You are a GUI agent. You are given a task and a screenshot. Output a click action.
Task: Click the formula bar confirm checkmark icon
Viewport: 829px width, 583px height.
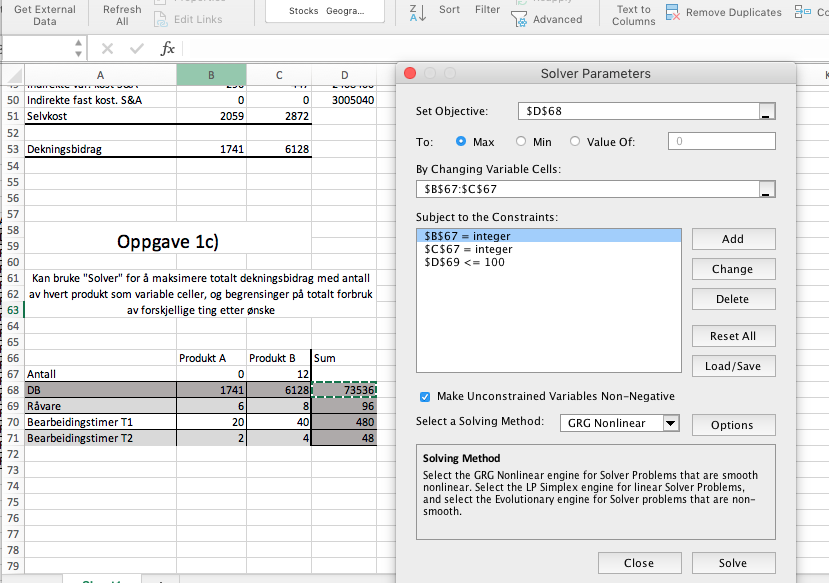pyautogui.click(x=137, y=49)
